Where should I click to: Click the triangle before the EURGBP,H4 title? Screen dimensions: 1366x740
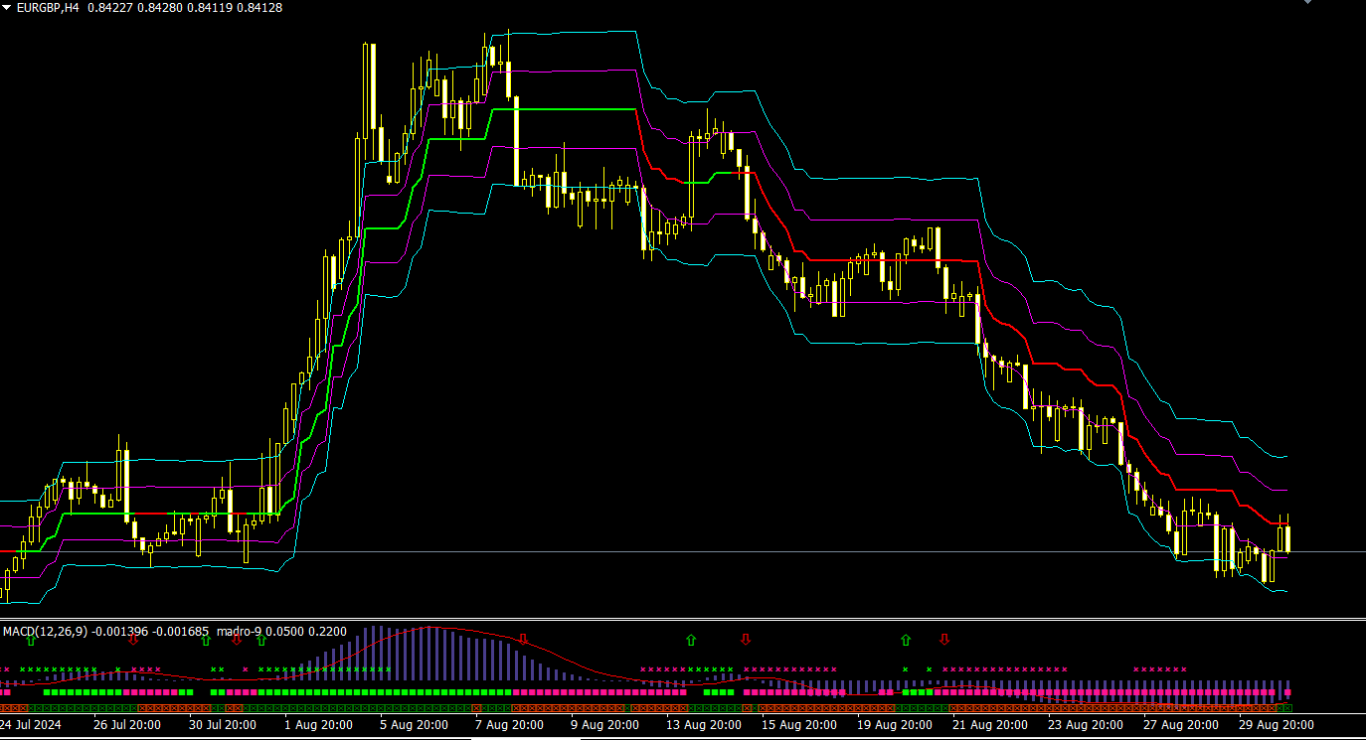(x=6, y=8)
